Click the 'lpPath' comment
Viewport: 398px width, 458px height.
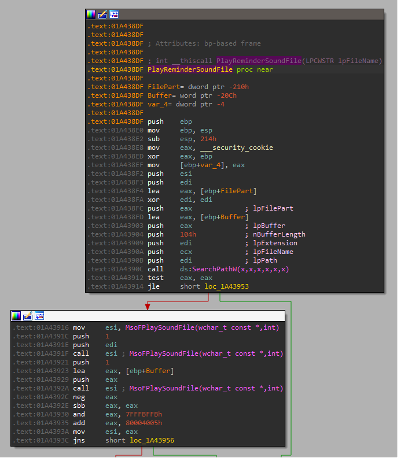click(x=265, y=260)
